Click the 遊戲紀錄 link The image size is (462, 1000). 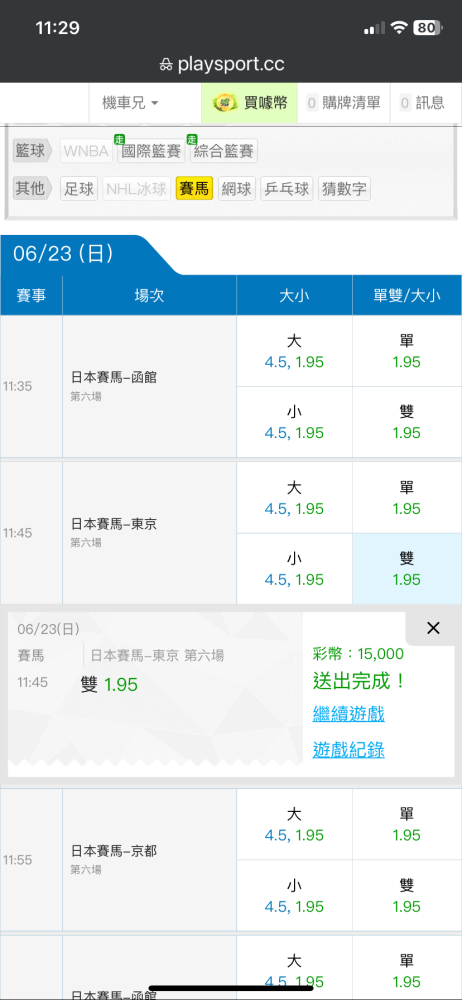pos(348,750)
